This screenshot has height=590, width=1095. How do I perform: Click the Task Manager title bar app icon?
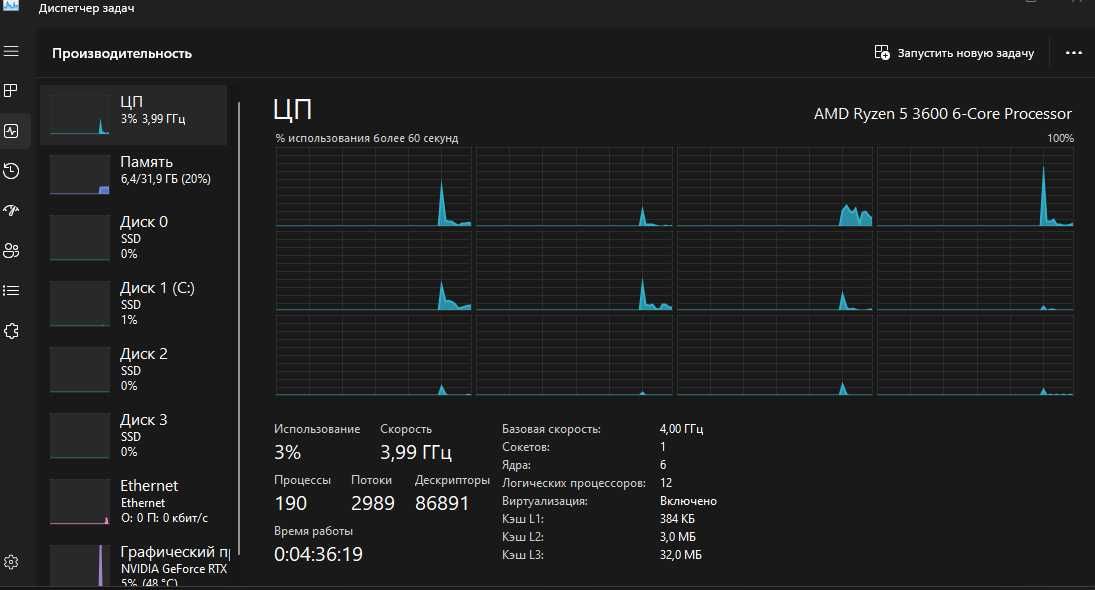(11, 6)
